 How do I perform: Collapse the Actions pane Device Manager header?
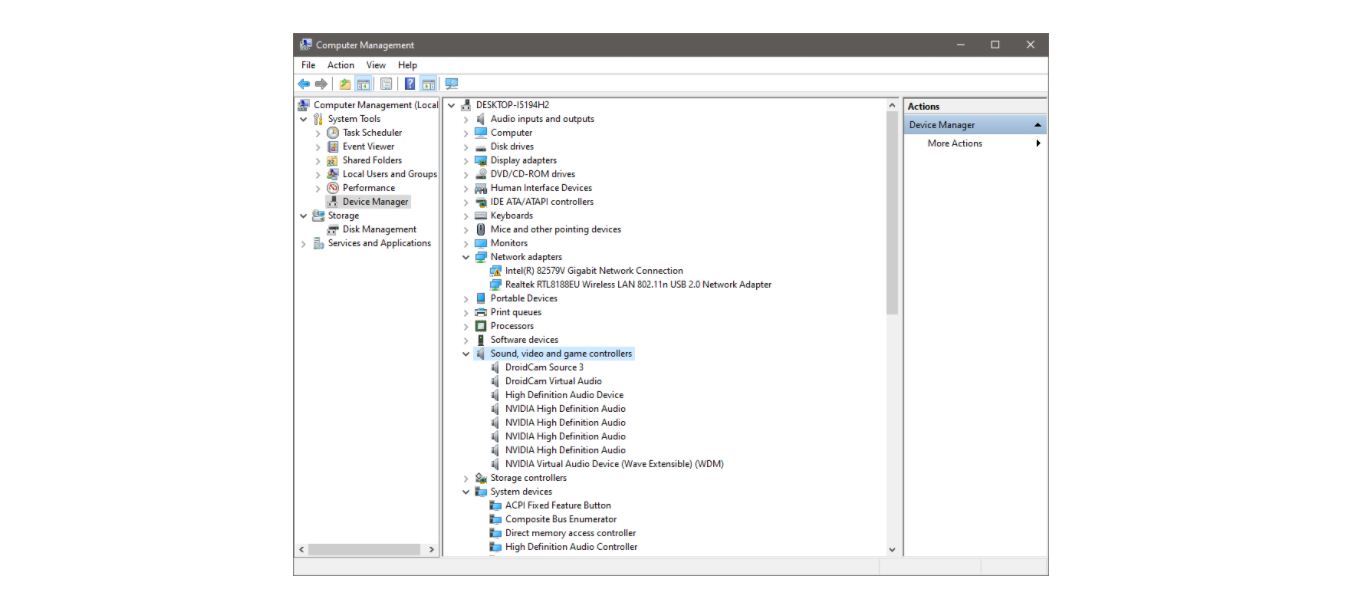click(x=1040, y=123)
